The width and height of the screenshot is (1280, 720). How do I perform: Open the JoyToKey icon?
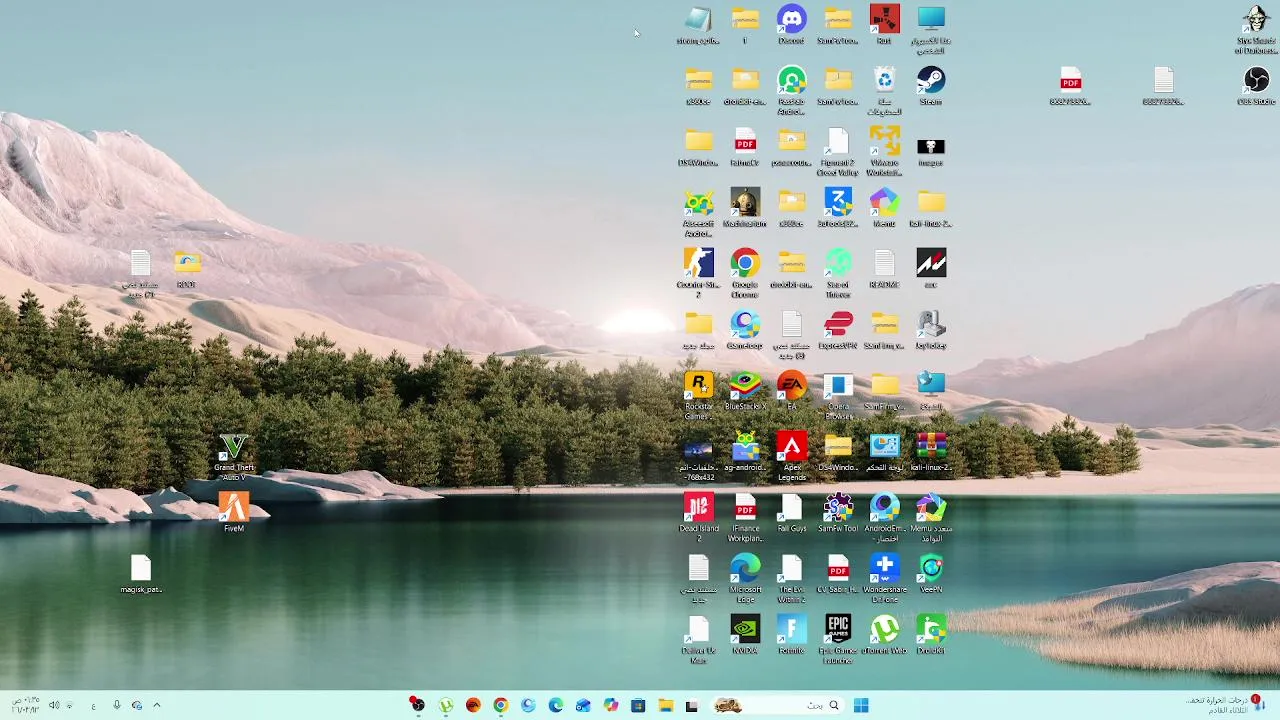pyautogui.click(x=930, y=330)
